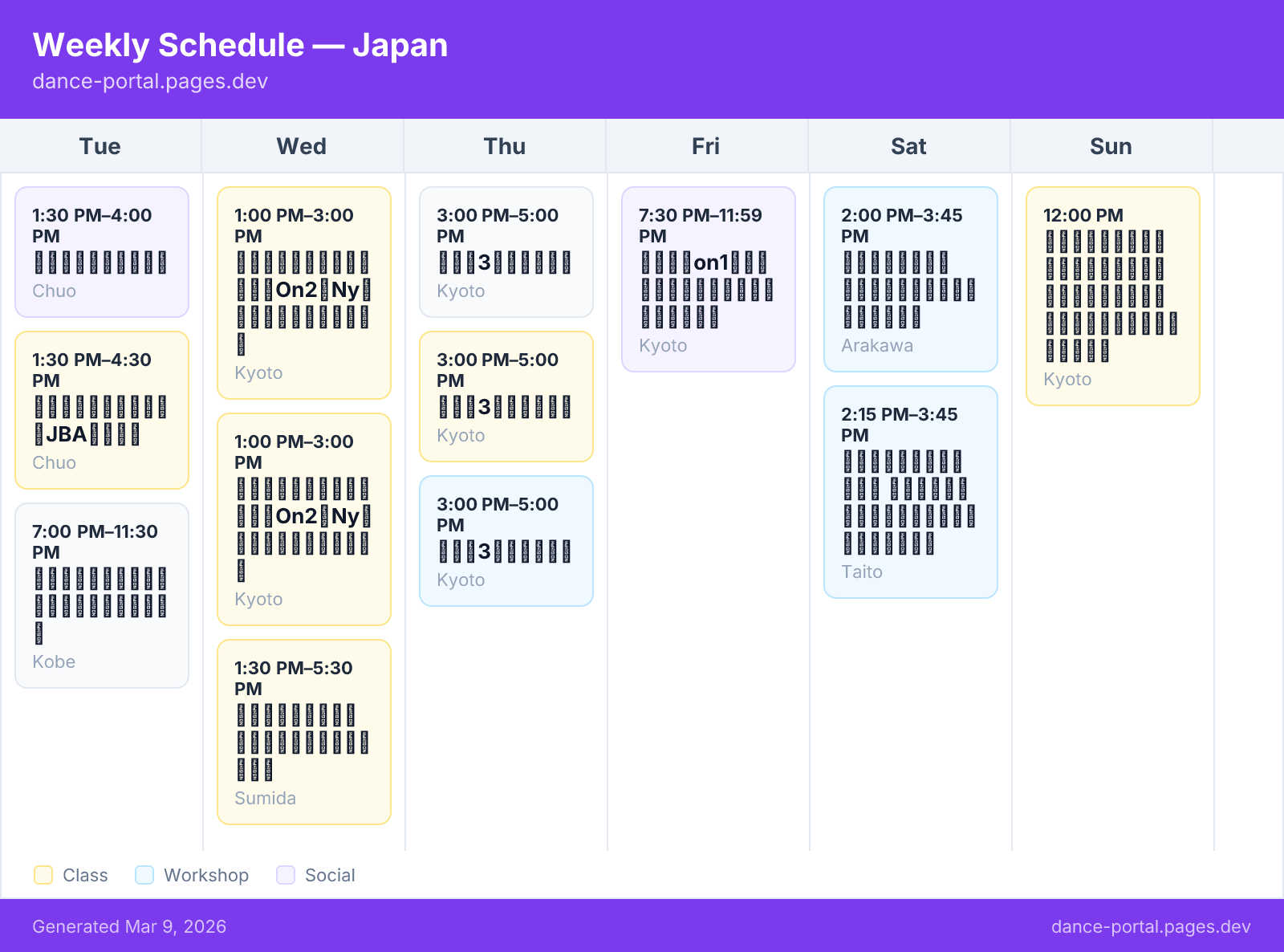Select the Fri column header
The width and height of the screenshot is (1284, 952).
[706, 146]
